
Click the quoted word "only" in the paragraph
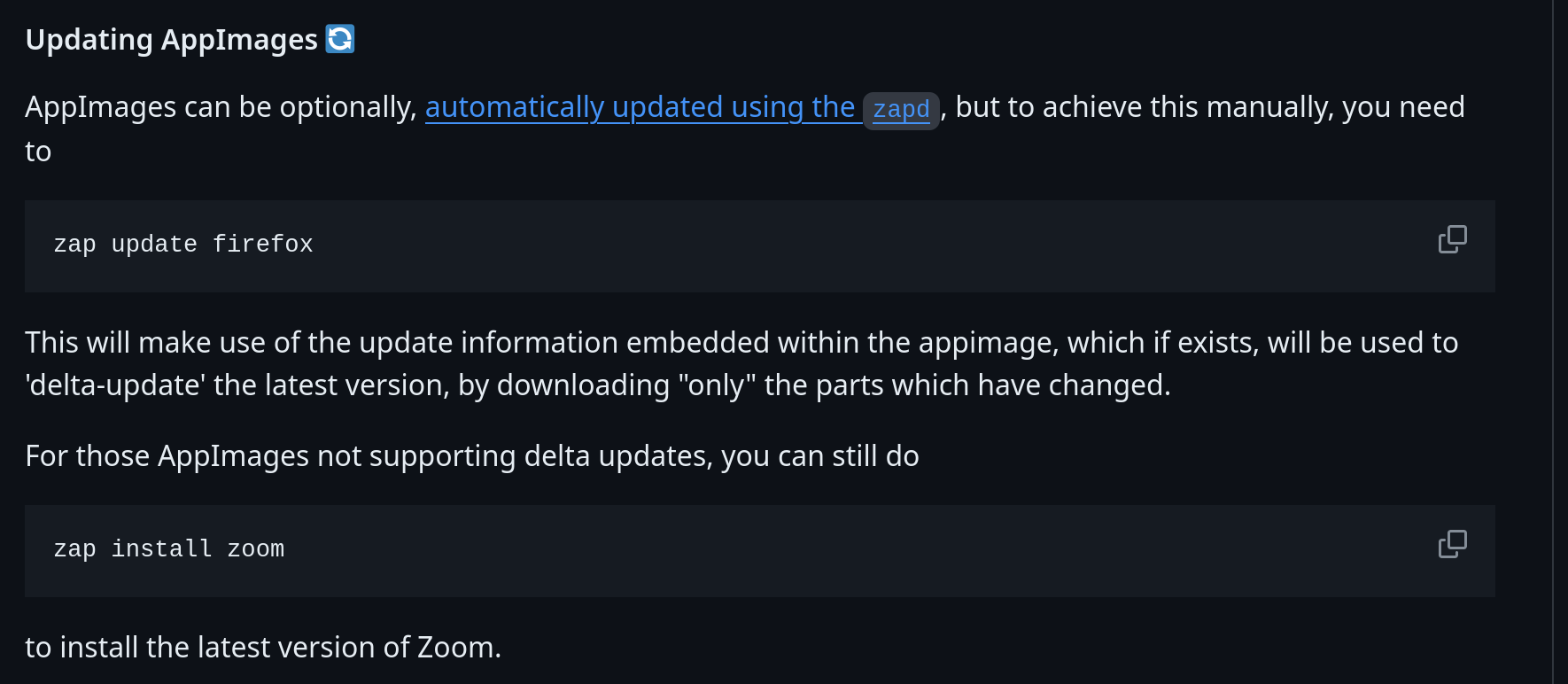[x=717, y=385]
